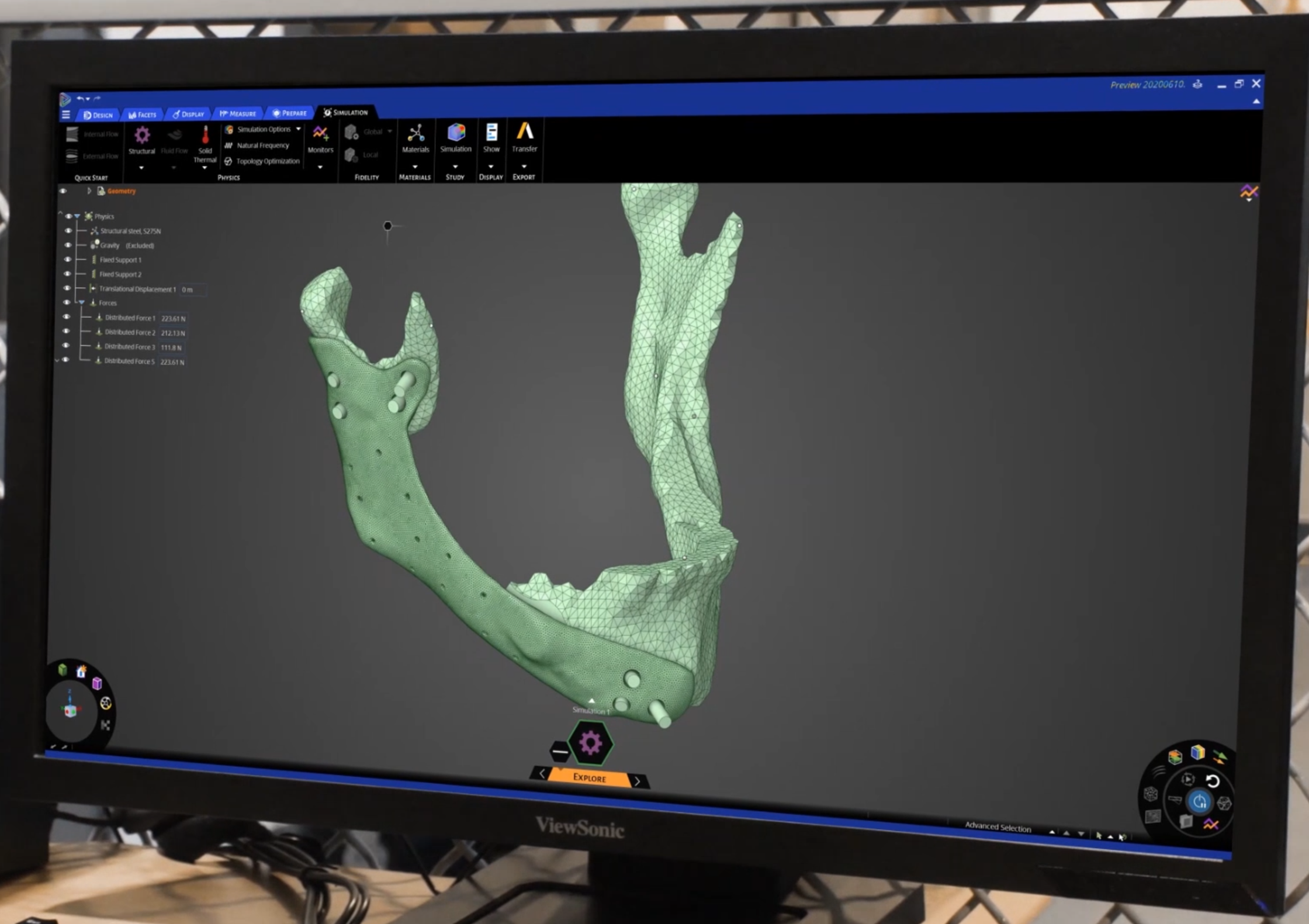
Task: Switch to the Facets tab
Action: (x=143, y=114)
